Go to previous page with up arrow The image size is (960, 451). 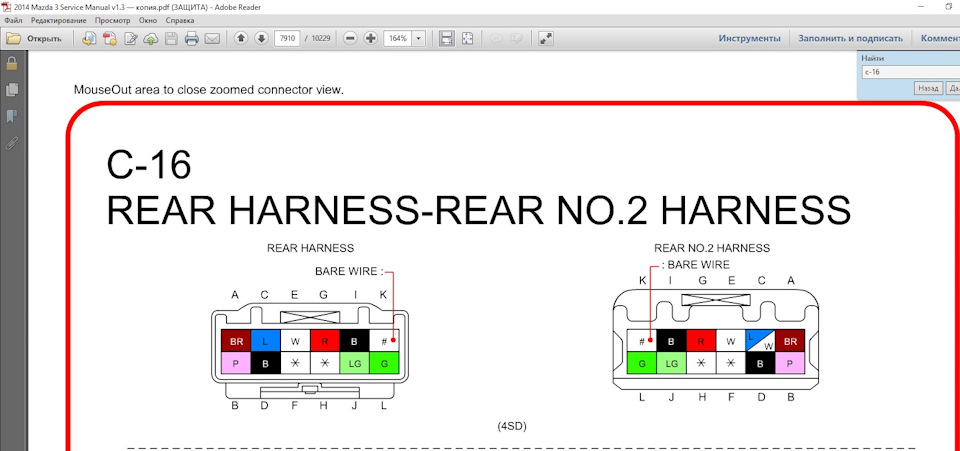tap(241, 39)
